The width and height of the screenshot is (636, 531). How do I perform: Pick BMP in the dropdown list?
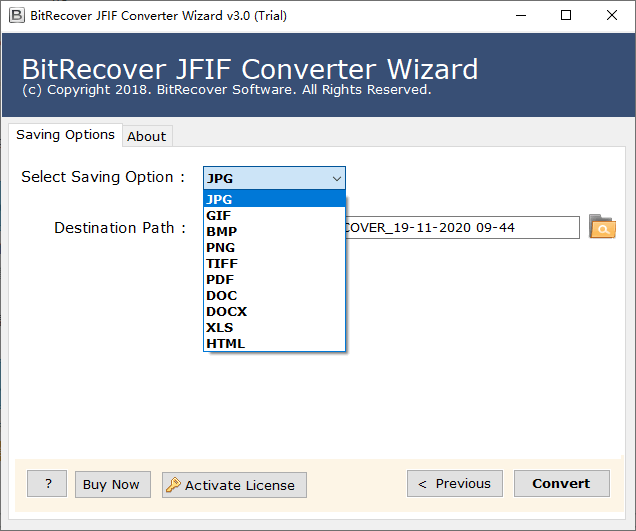(x=221, y=231)
